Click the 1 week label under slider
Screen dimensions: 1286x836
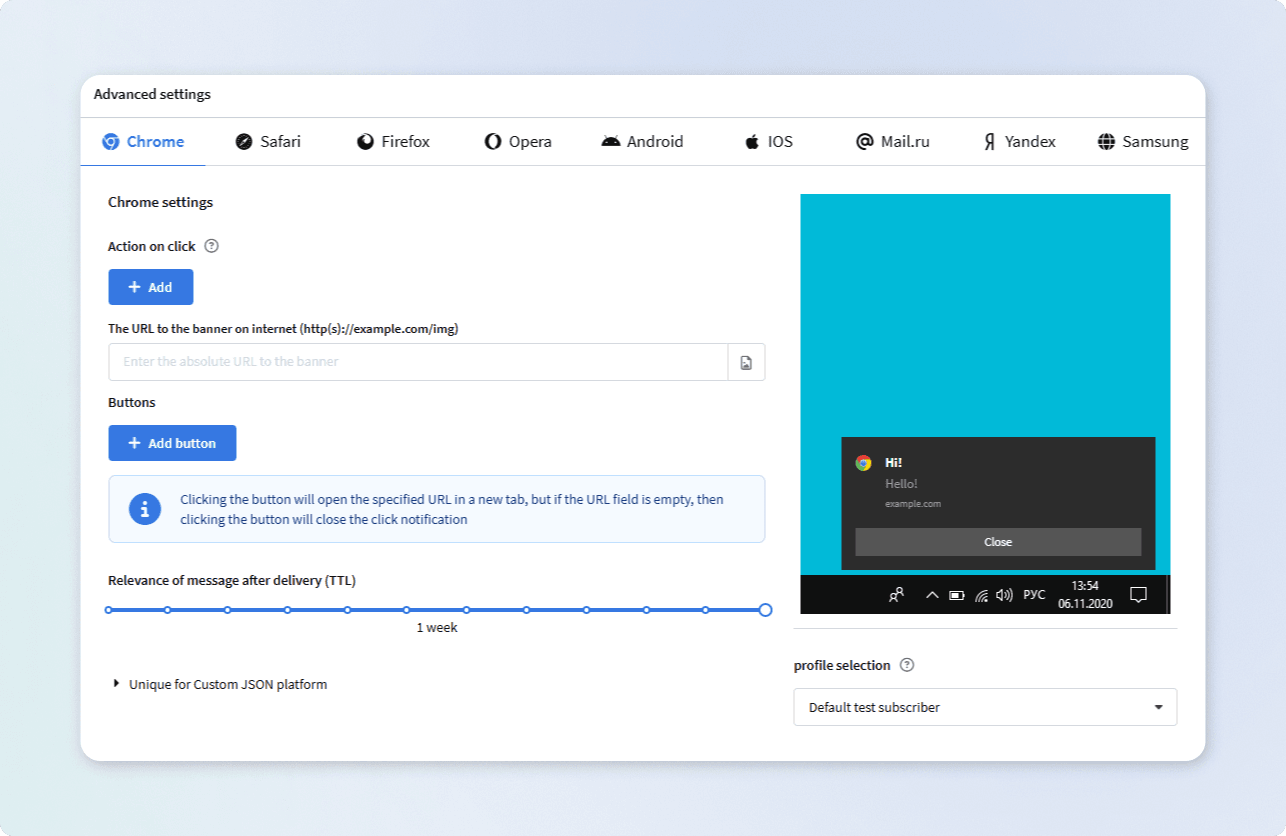[437, 628]
